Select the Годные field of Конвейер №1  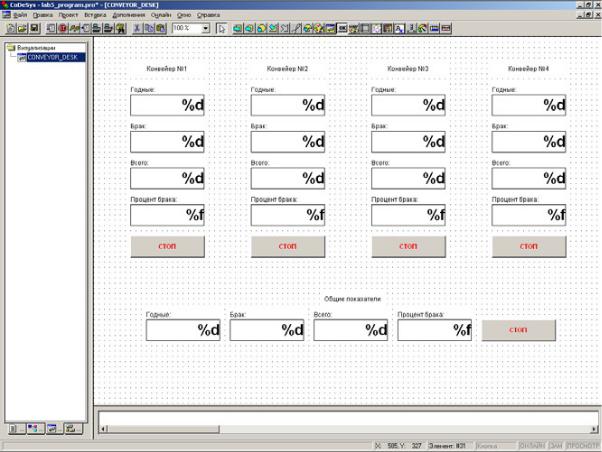167,105
